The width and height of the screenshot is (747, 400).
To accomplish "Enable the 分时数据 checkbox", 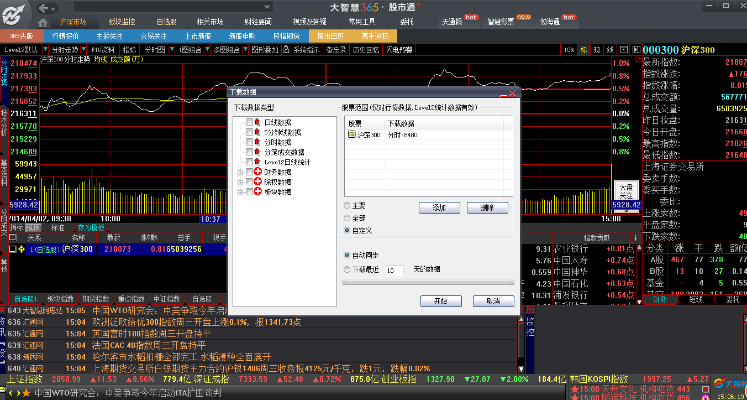I will coord(249,142).
